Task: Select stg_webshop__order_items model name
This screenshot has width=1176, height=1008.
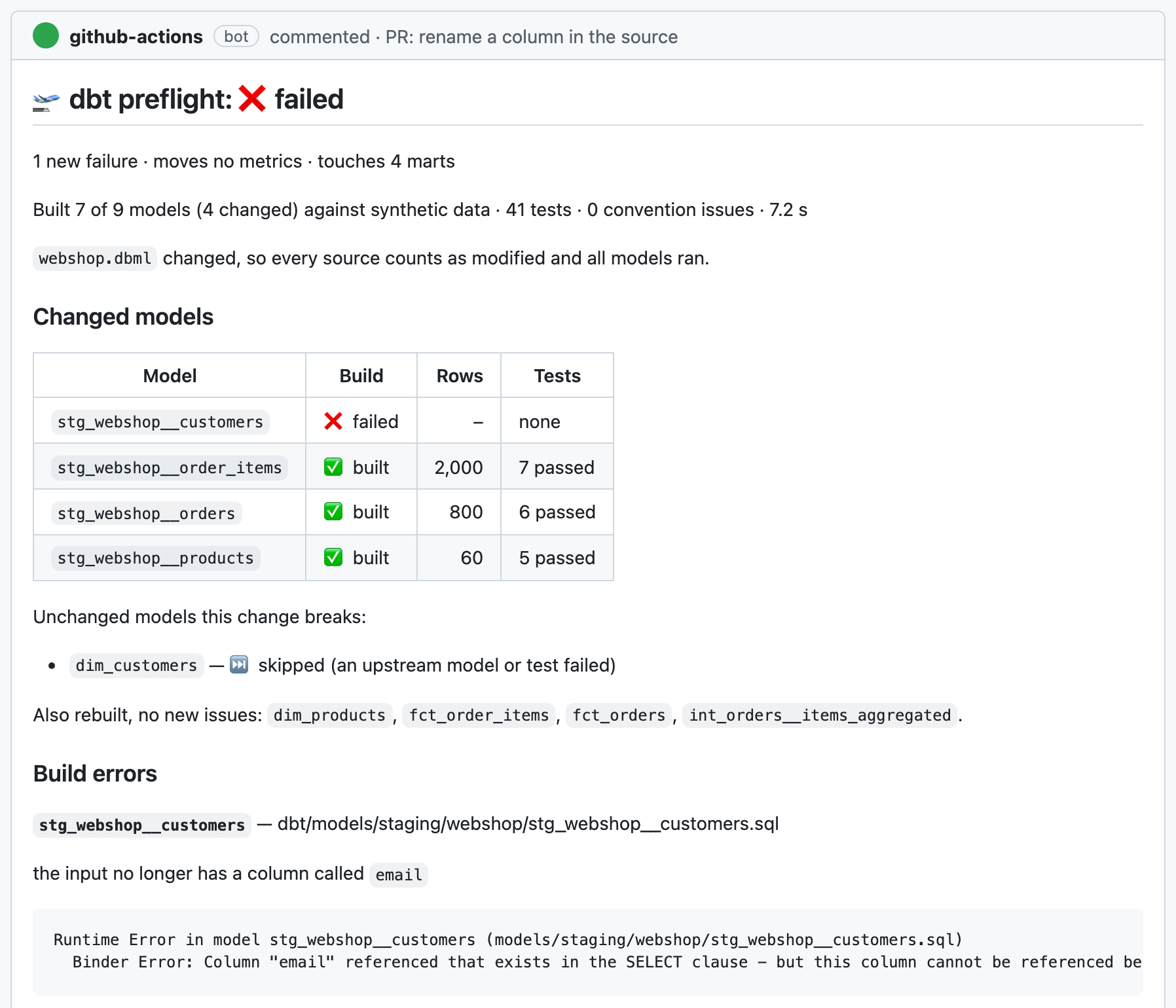Action: 170,468
